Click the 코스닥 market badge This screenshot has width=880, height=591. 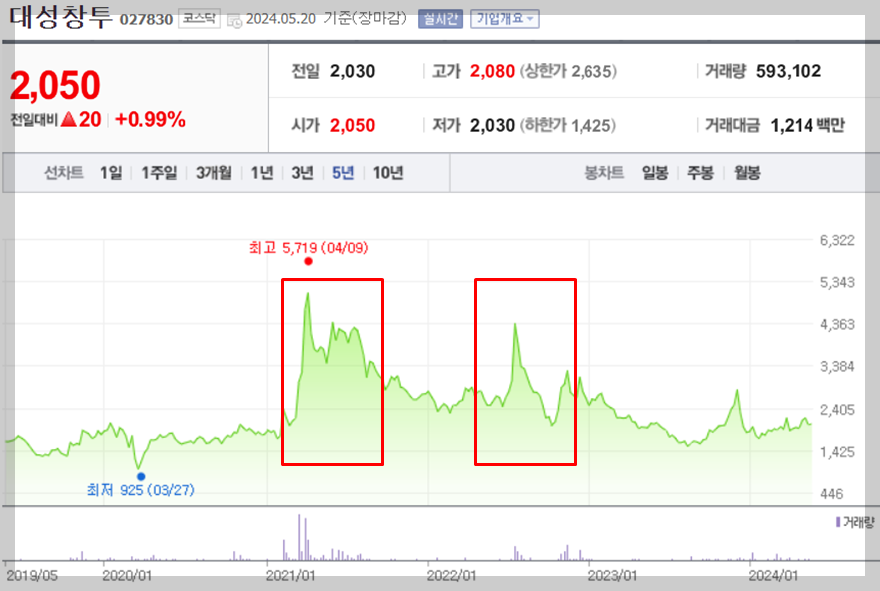click(199, 19)
